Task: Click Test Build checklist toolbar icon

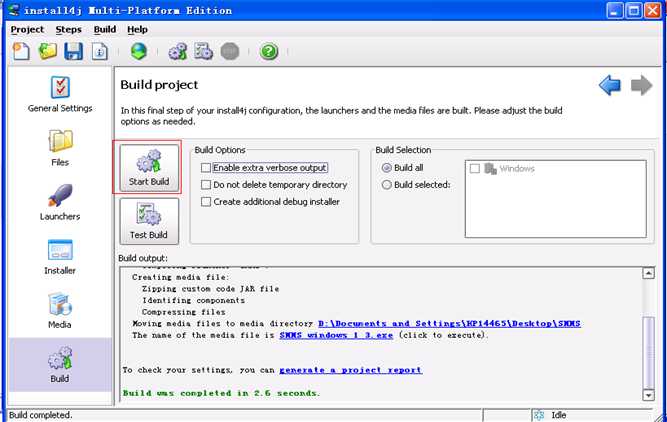Action: coord(203,51)
